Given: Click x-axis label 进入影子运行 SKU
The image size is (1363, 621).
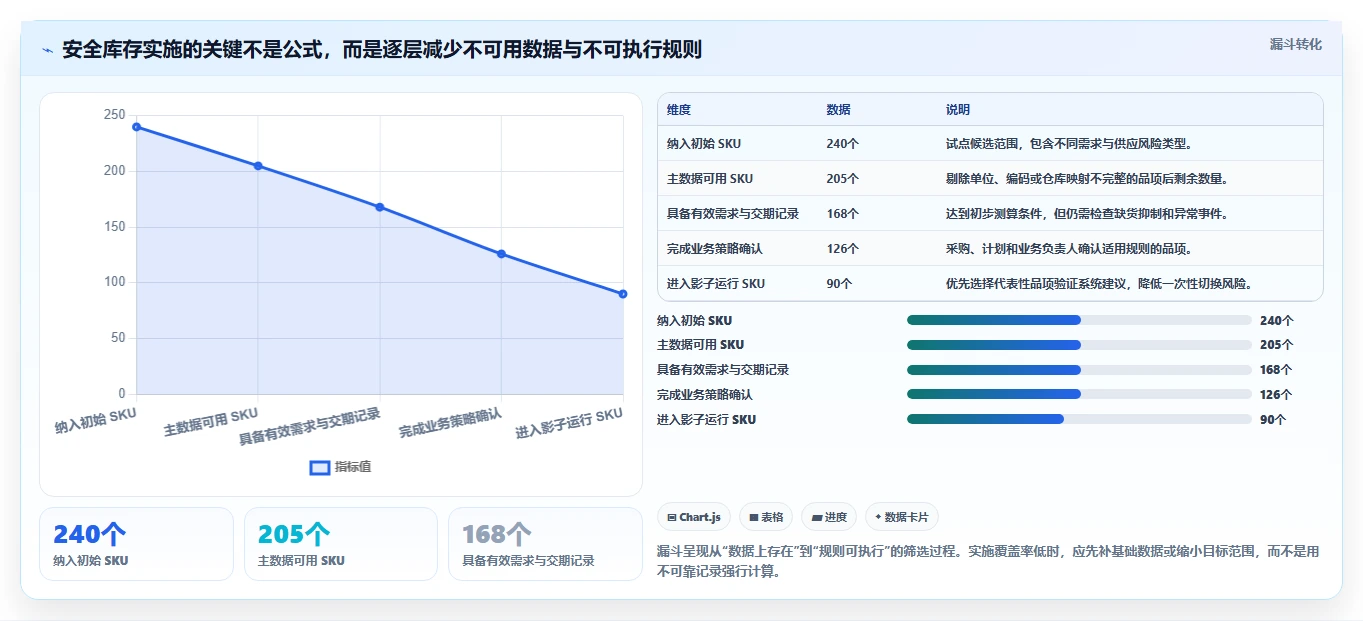Looking at the screenshot, I should pos(569,424).
